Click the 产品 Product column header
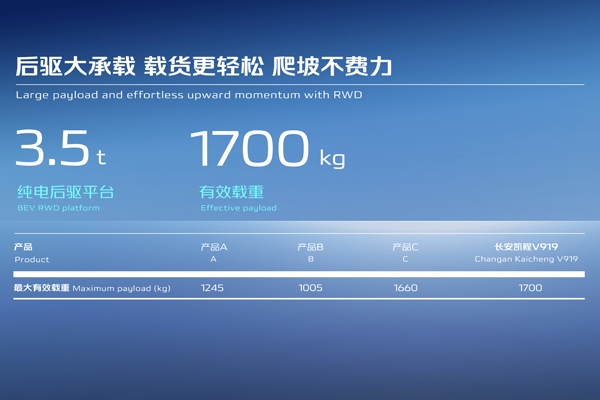This screenshot has width=600, height=400. [32, 252]
